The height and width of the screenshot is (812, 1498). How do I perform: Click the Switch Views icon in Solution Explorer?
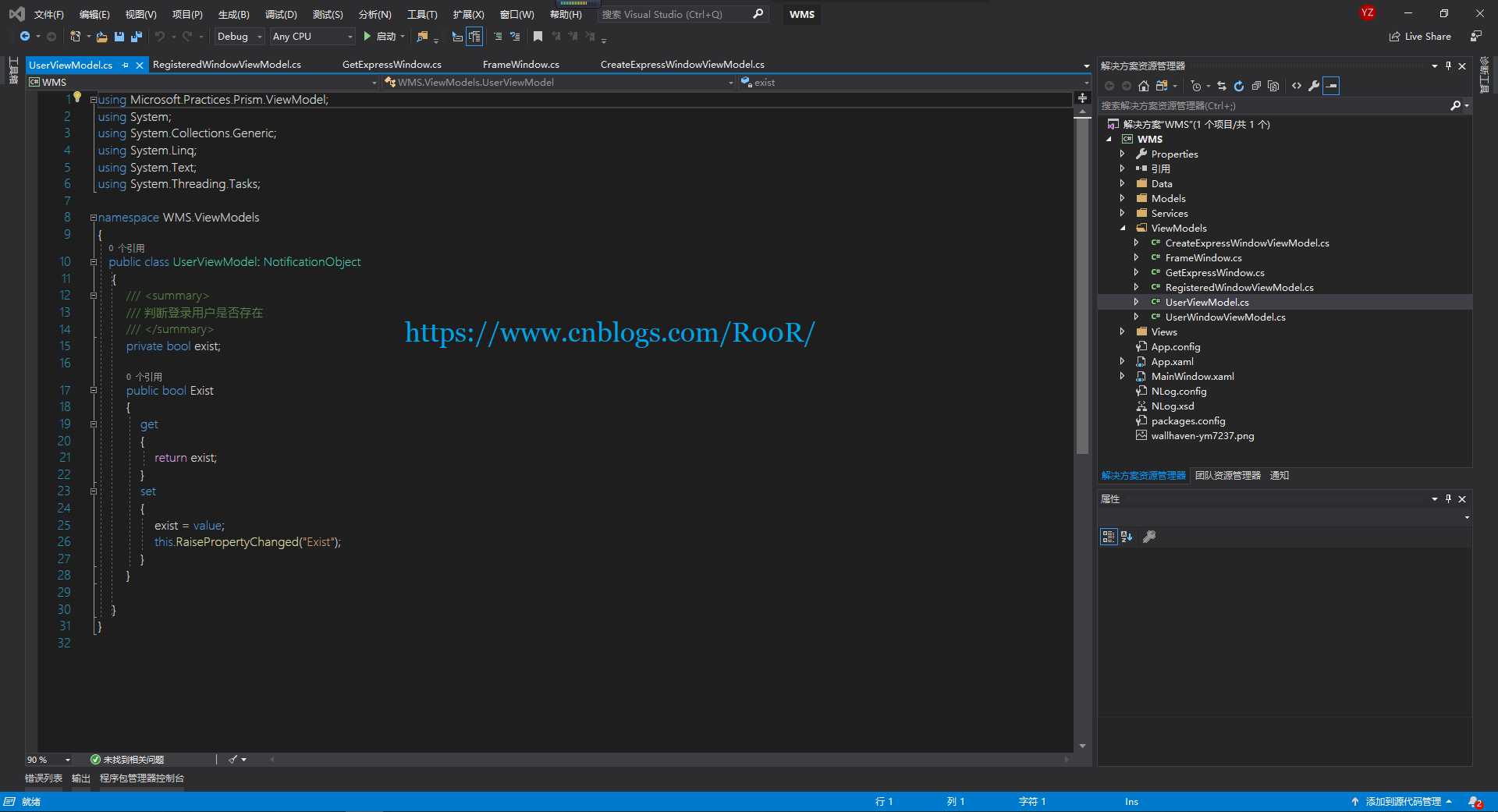(1162, 86)
